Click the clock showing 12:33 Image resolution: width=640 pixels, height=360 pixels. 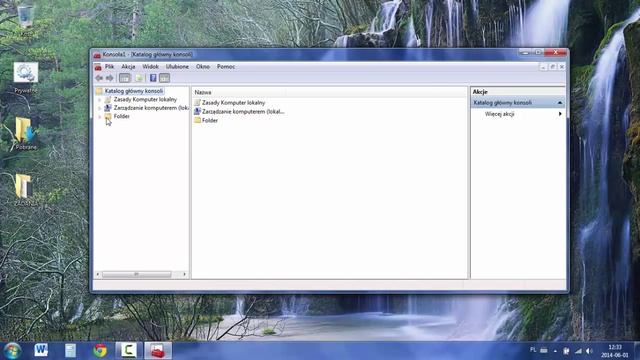tap(615, 347)
